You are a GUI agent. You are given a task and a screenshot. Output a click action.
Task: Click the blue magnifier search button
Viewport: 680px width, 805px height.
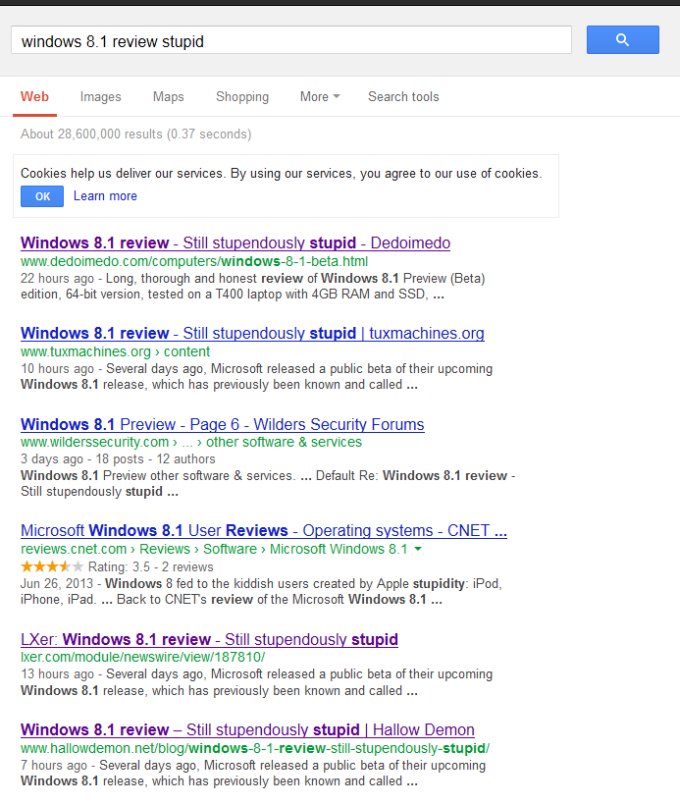point(623,40)
